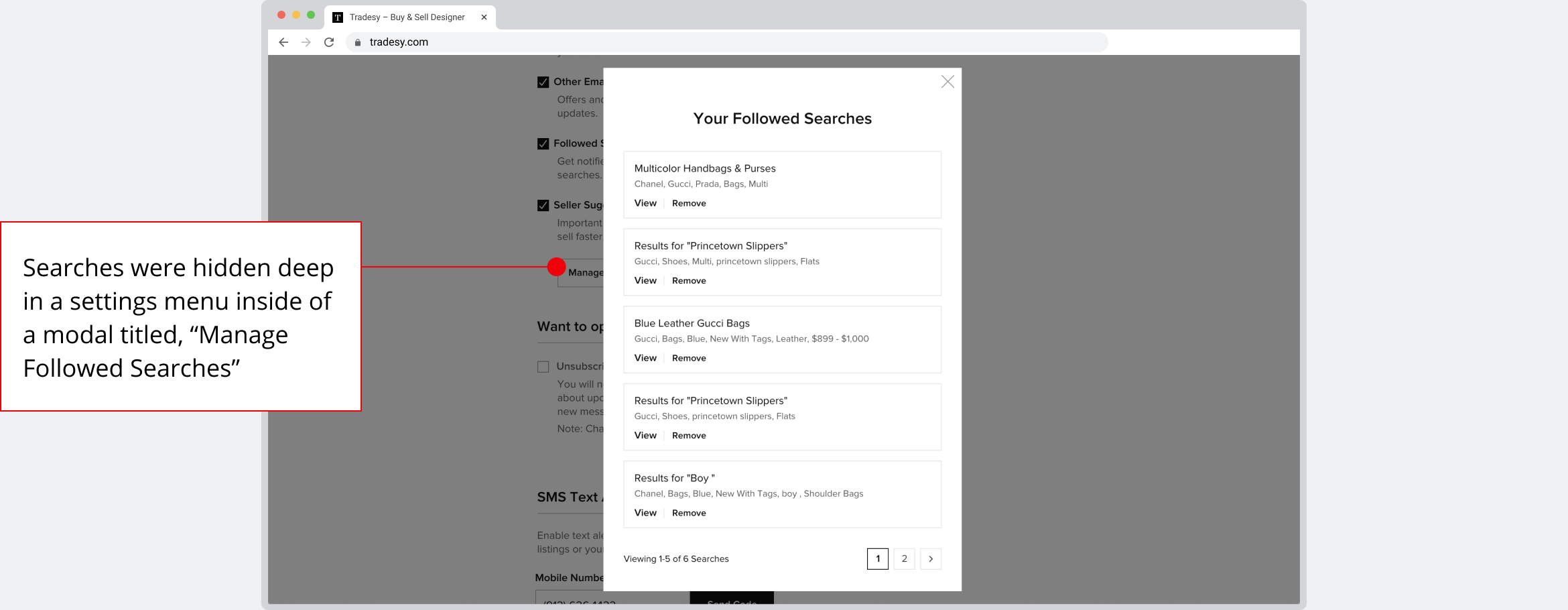Close the Your Followed Searches modal

[947, 82]
